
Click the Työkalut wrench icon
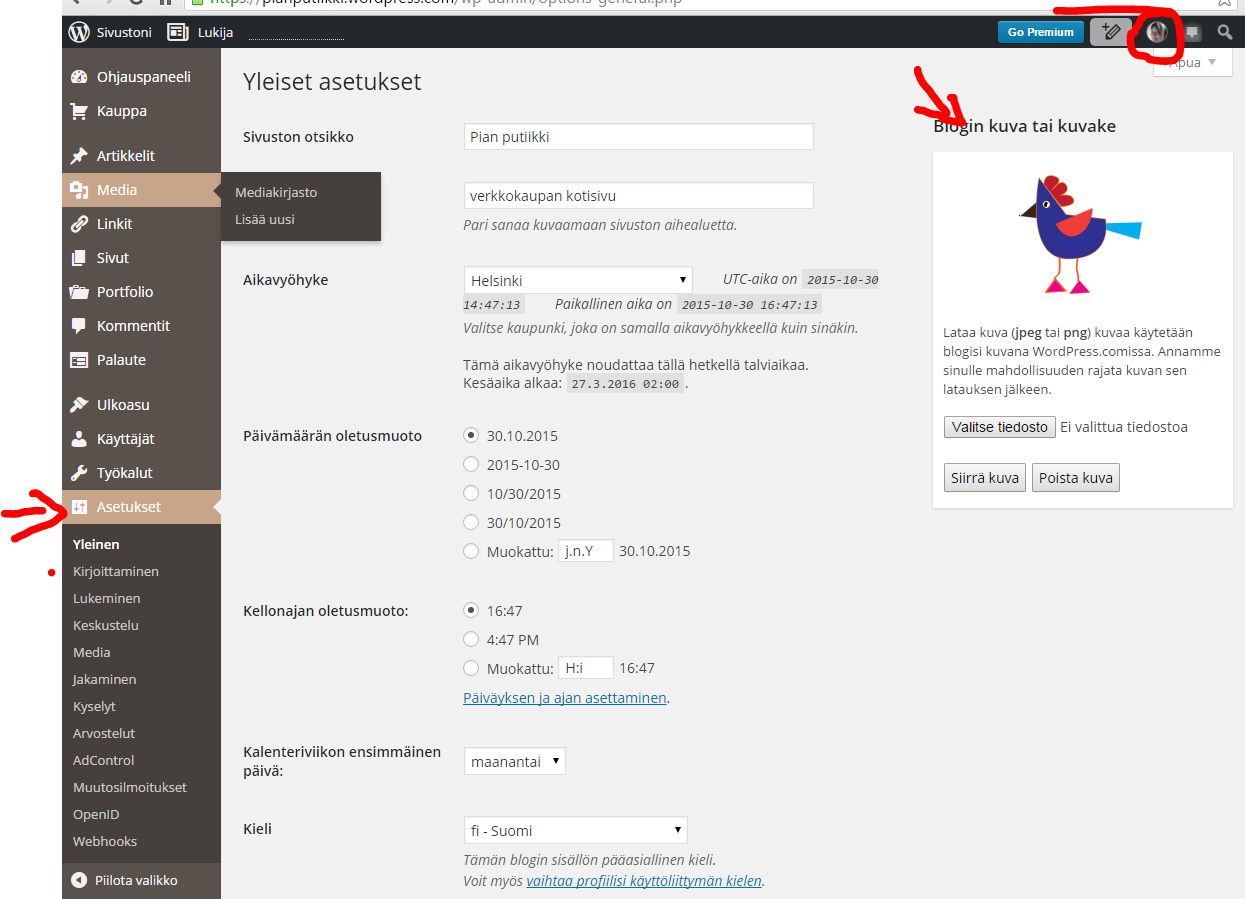pyautogui.click(x=80, y=472)
